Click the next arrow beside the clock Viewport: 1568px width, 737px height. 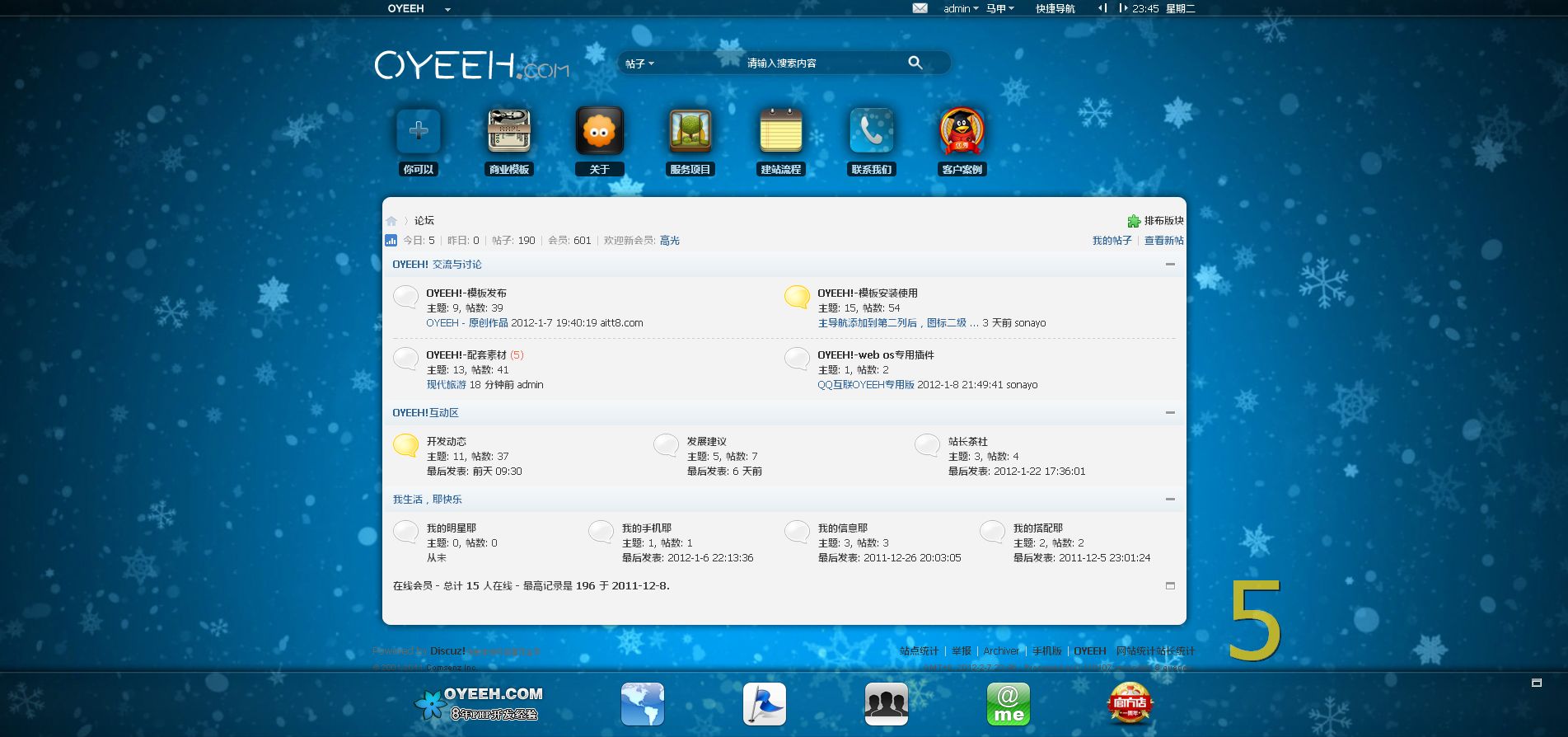pos(1122,8)
